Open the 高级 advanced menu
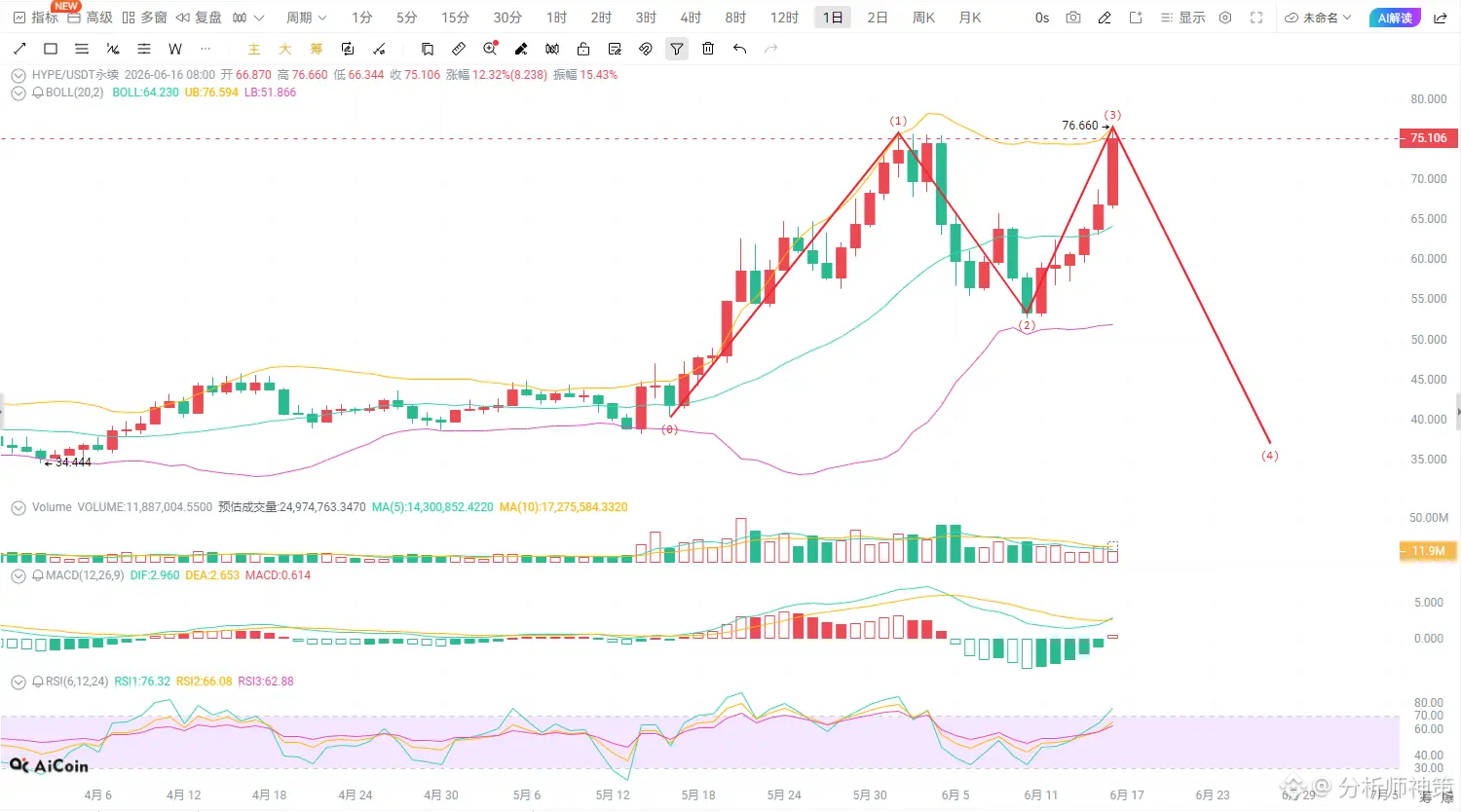This screenshot has width=1461, height=812. (x=90, y=18)
